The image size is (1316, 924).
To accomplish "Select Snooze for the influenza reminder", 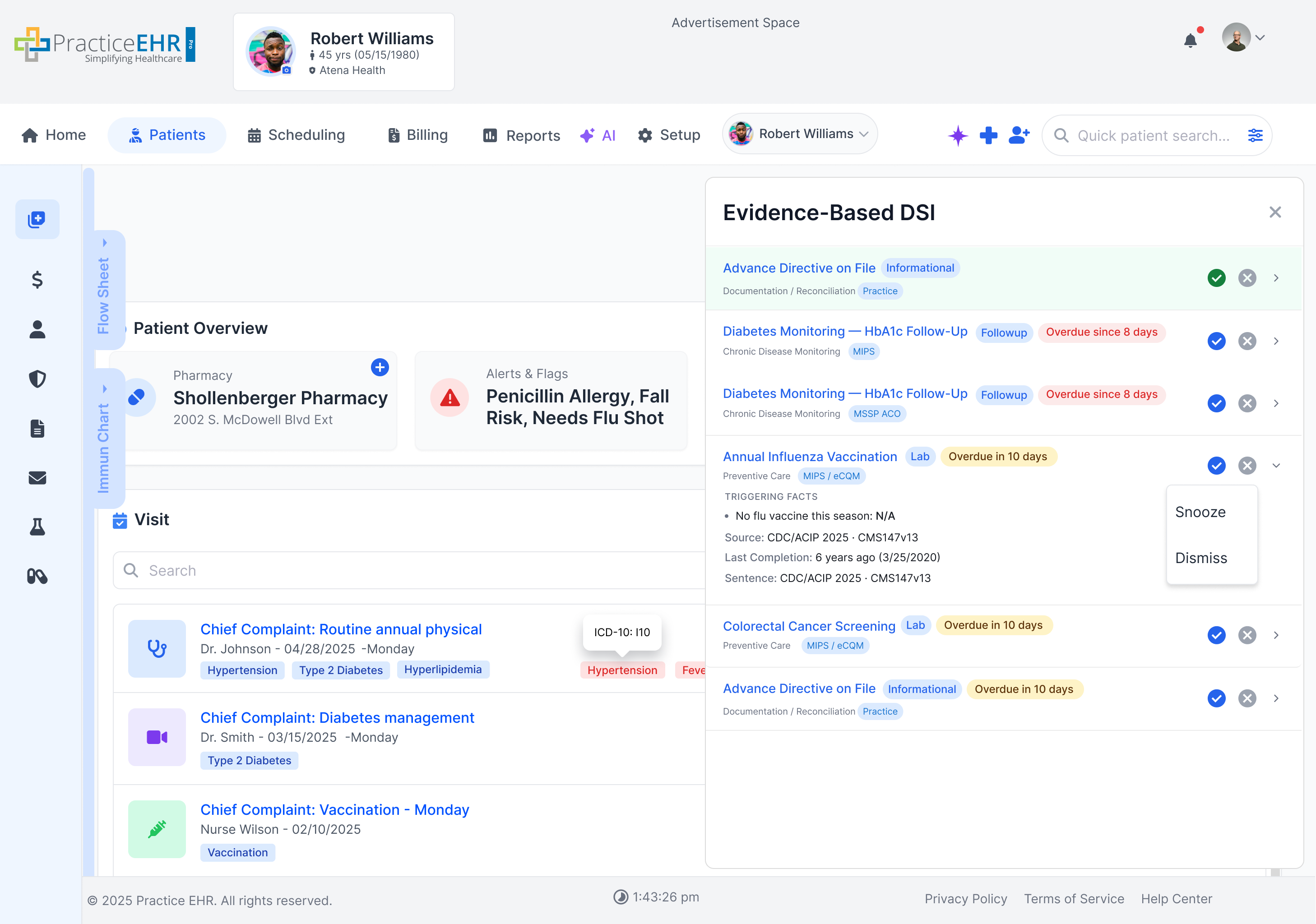I will tap(1201, 512).
